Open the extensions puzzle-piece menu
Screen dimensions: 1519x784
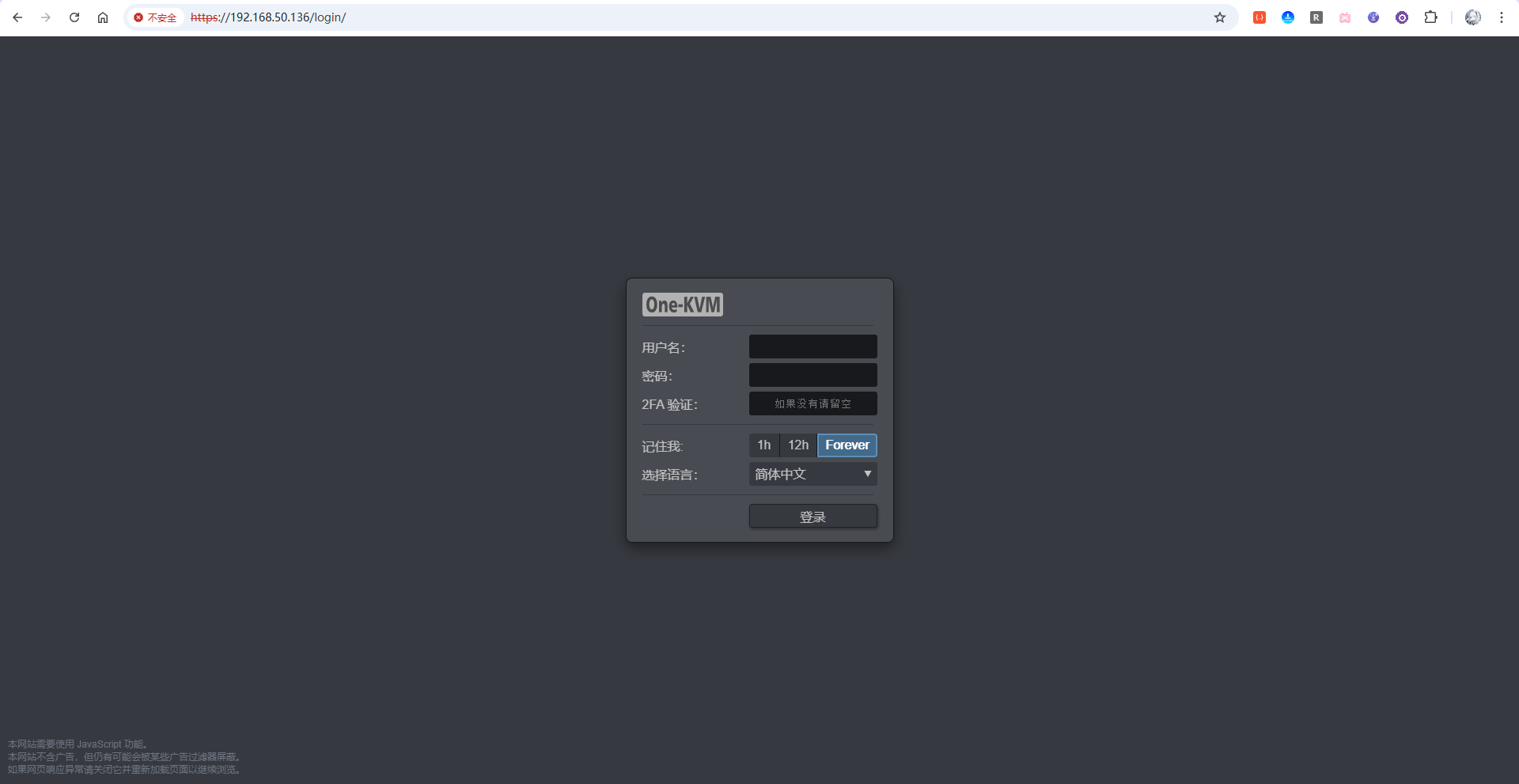(x=1431, y=17)
